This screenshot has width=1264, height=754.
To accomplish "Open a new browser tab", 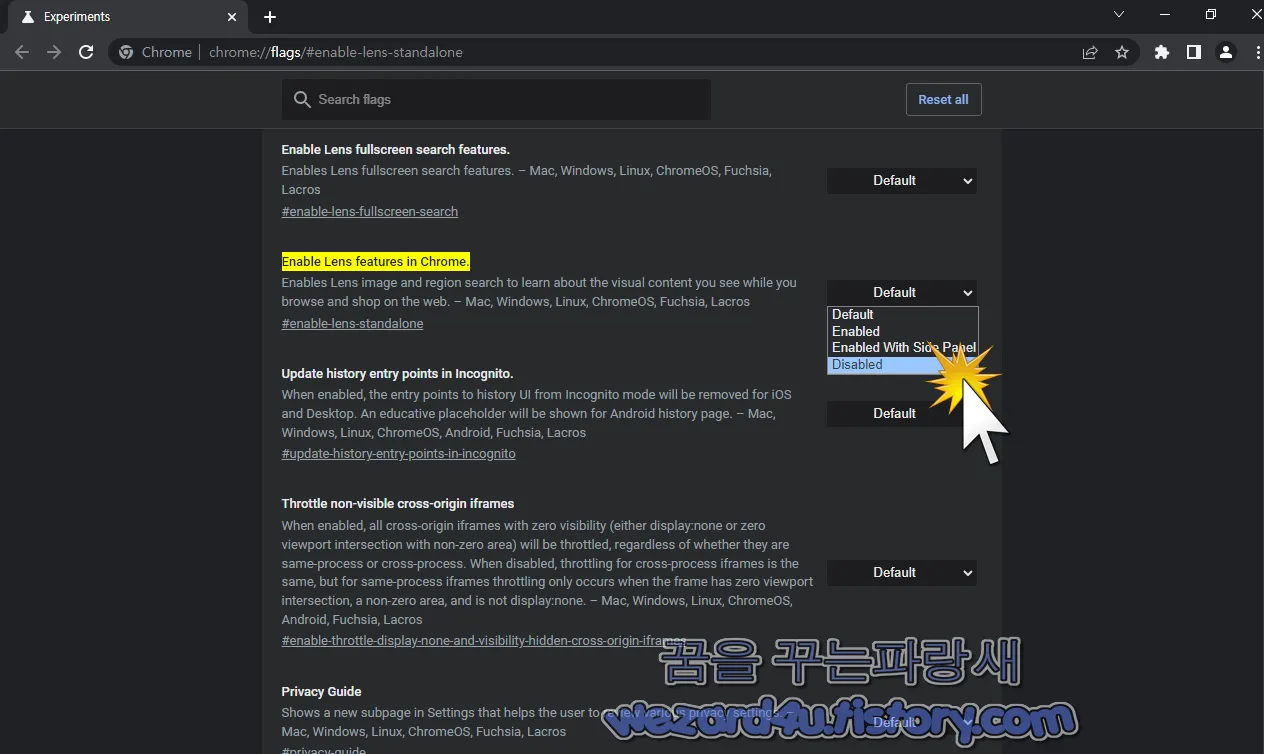I will 269,16.
